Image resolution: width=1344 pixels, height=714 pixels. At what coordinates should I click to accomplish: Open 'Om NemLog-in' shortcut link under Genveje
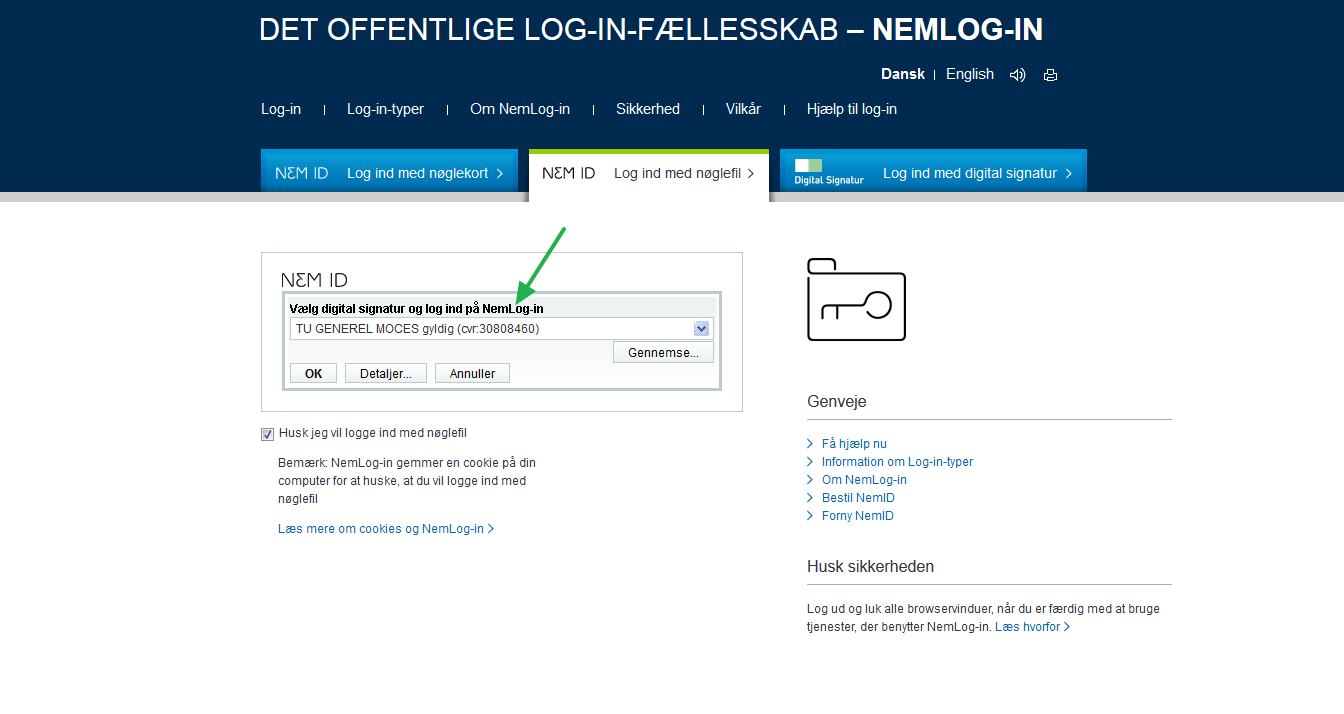tap(864, 480)
